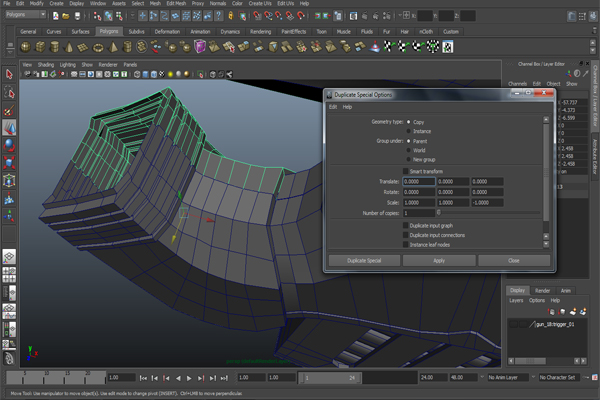
Task: Go to start of playback range
Action: click(x=143, y=378)
